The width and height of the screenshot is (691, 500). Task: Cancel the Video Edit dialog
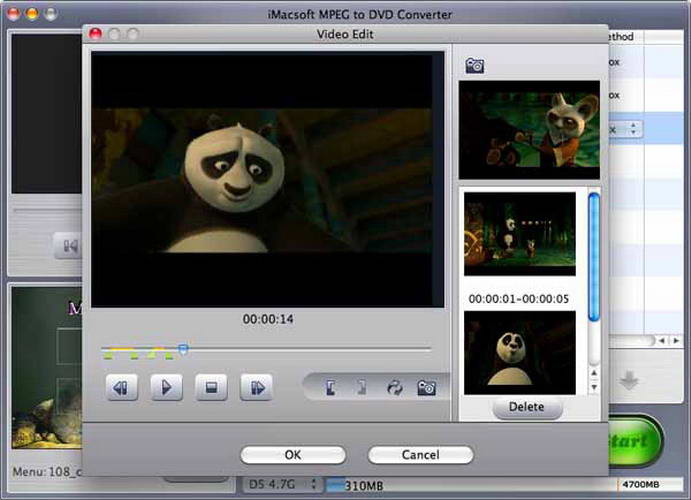420,455
